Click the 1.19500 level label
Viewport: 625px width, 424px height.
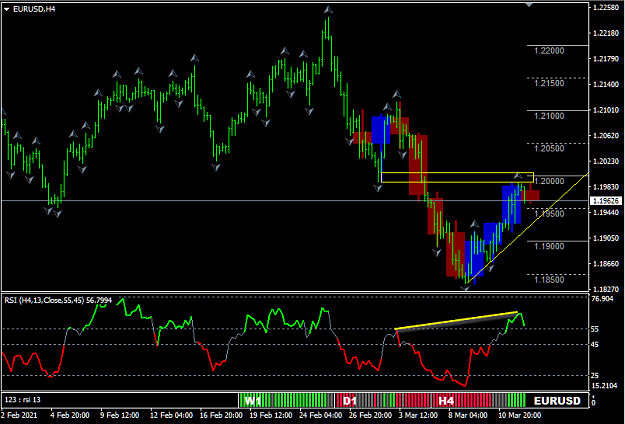point(549,214)
